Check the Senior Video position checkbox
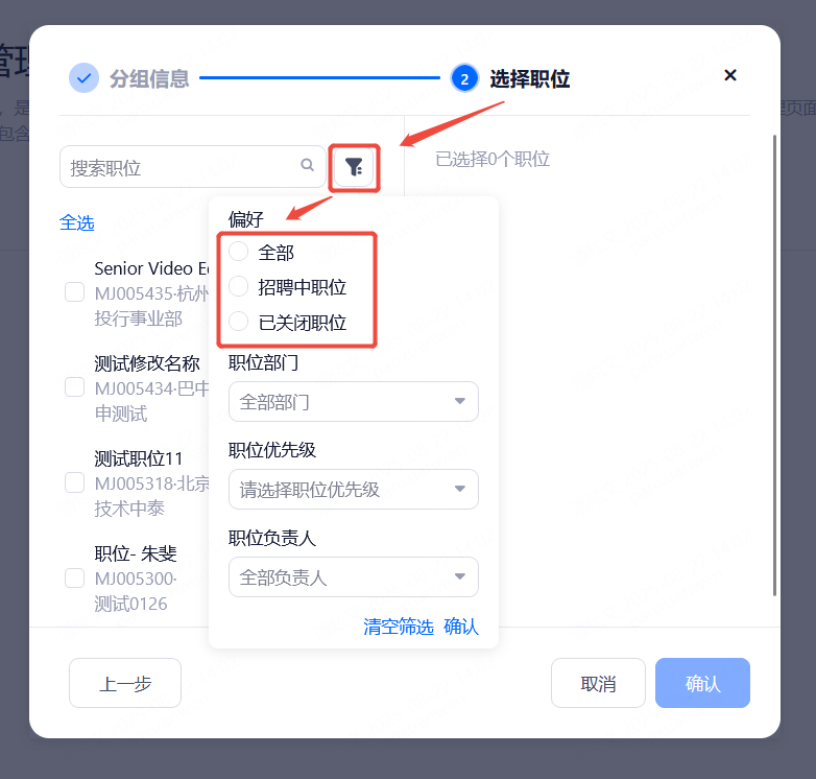The height and width of the screenshot is (779, 817). pos(74,292)
